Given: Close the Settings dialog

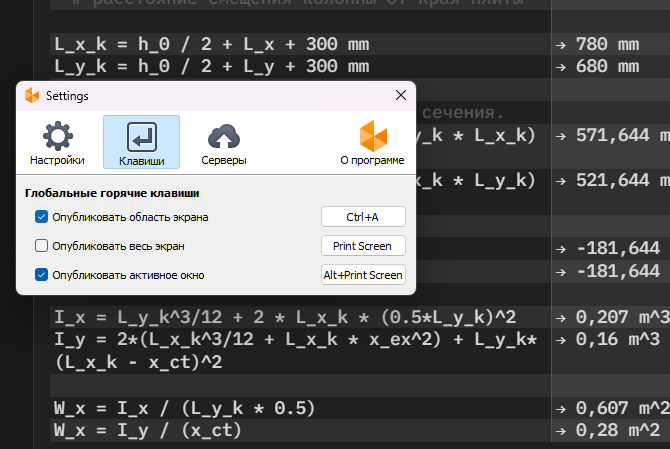Looking at the screenshot, I should point(401,95).
